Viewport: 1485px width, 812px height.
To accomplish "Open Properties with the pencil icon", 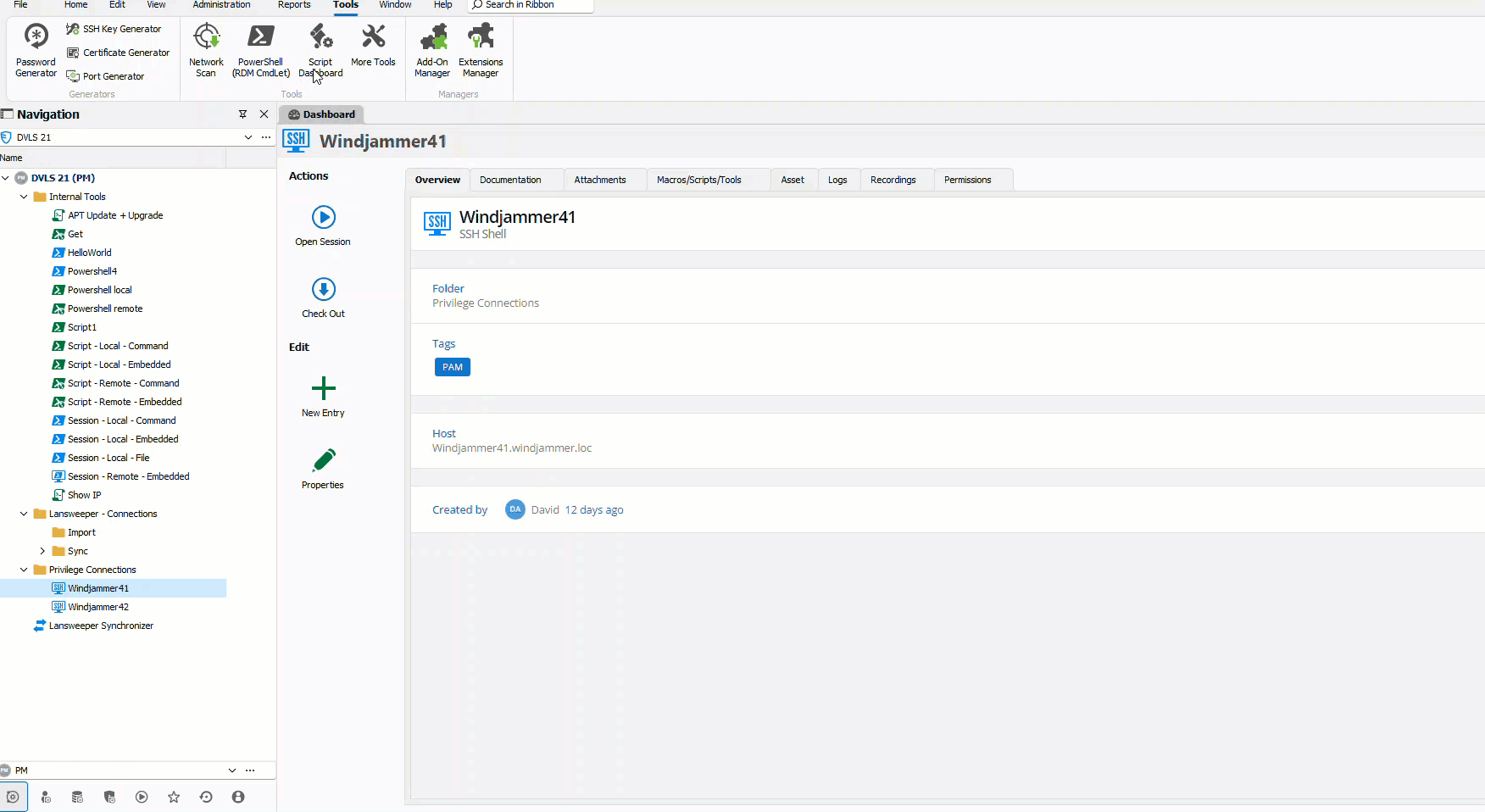I will 323,461.
